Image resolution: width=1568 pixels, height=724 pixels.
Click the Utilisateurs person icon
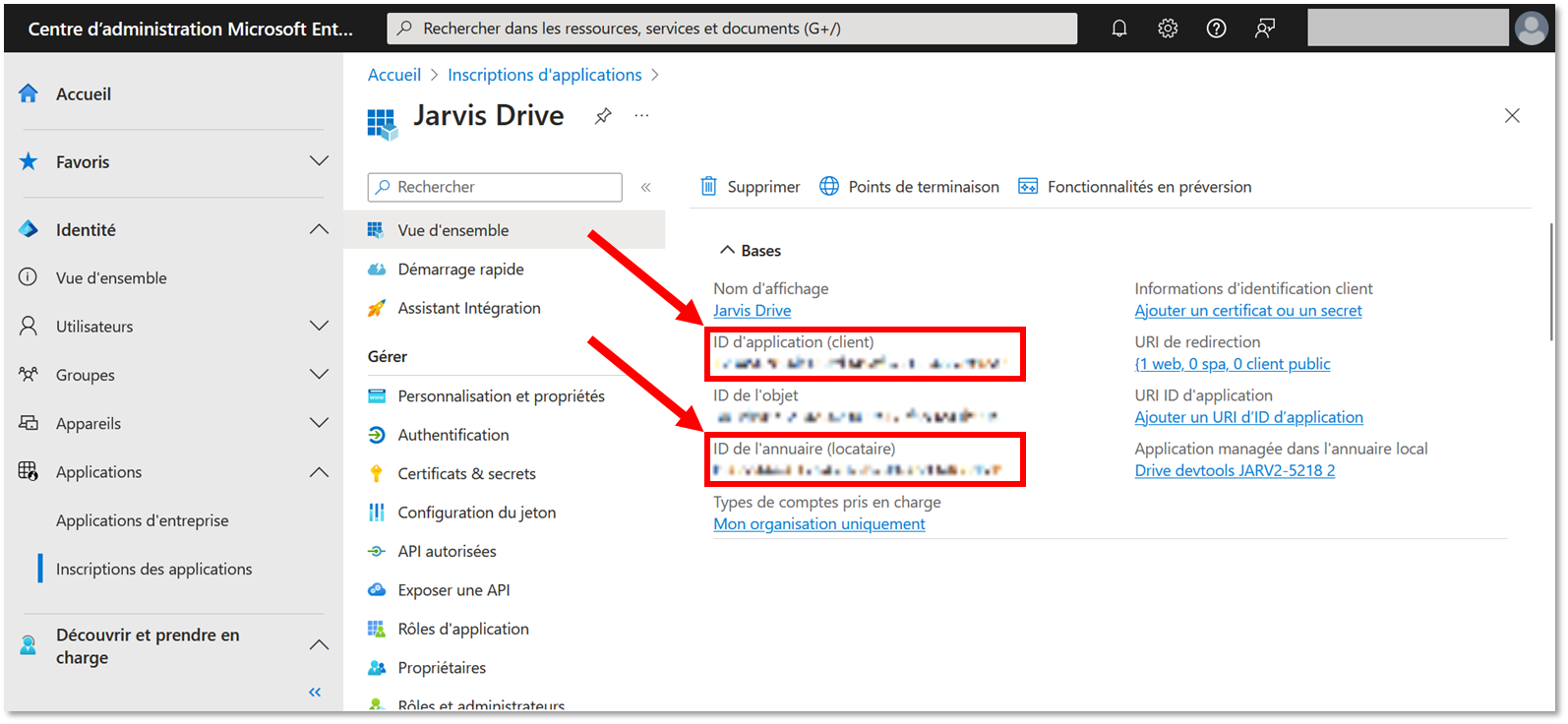coord(29,326)
